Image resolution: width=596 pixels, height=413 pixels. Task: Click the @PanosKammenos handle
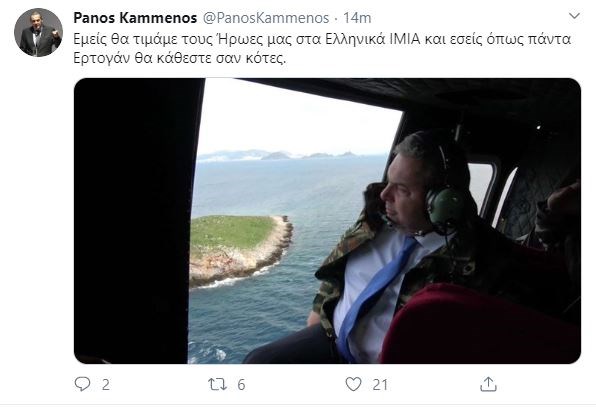pos(266,17)
